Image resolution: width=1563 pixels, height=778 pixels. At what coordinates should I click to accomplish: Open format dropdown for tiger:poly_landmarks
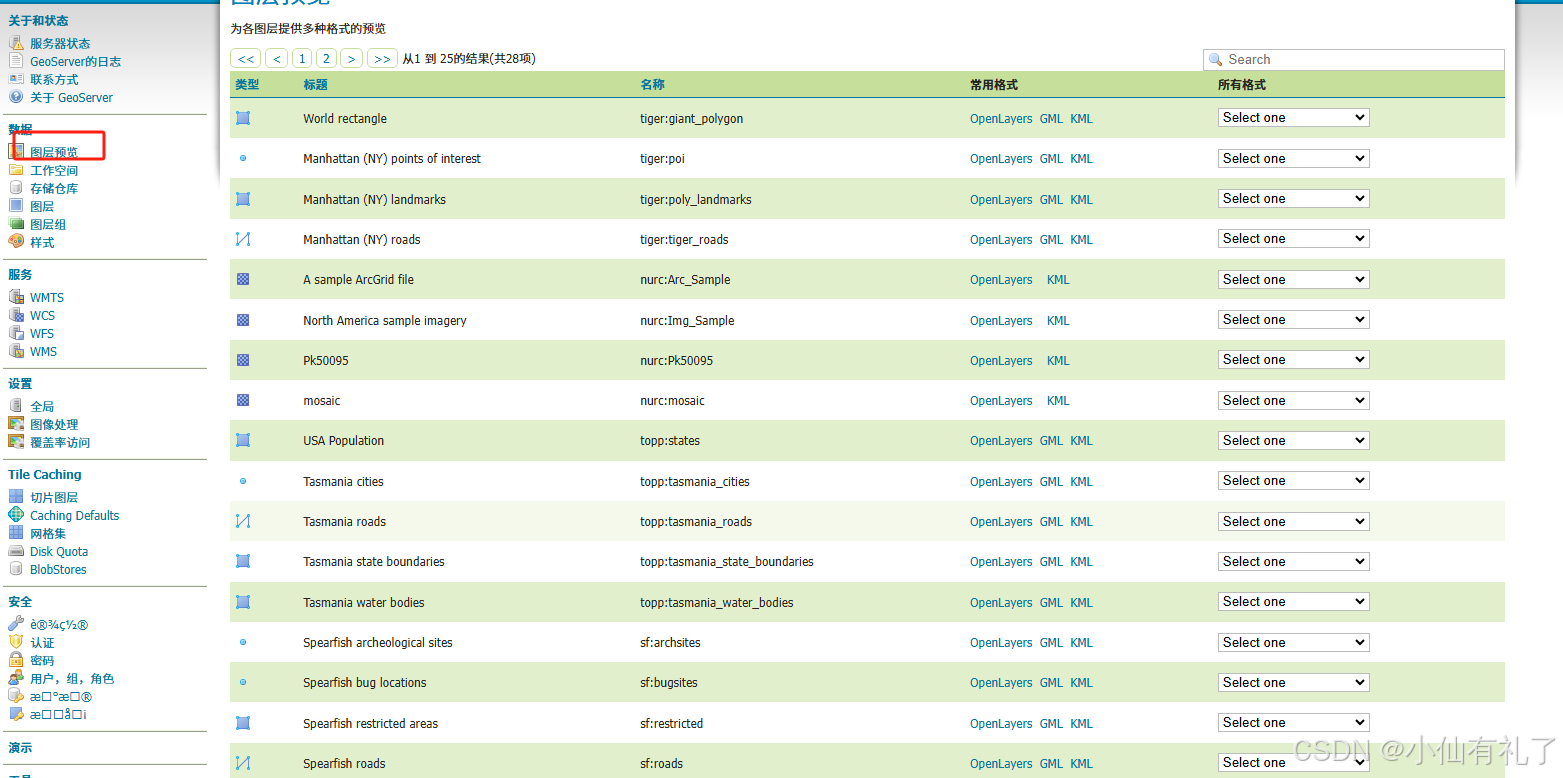1293,199
